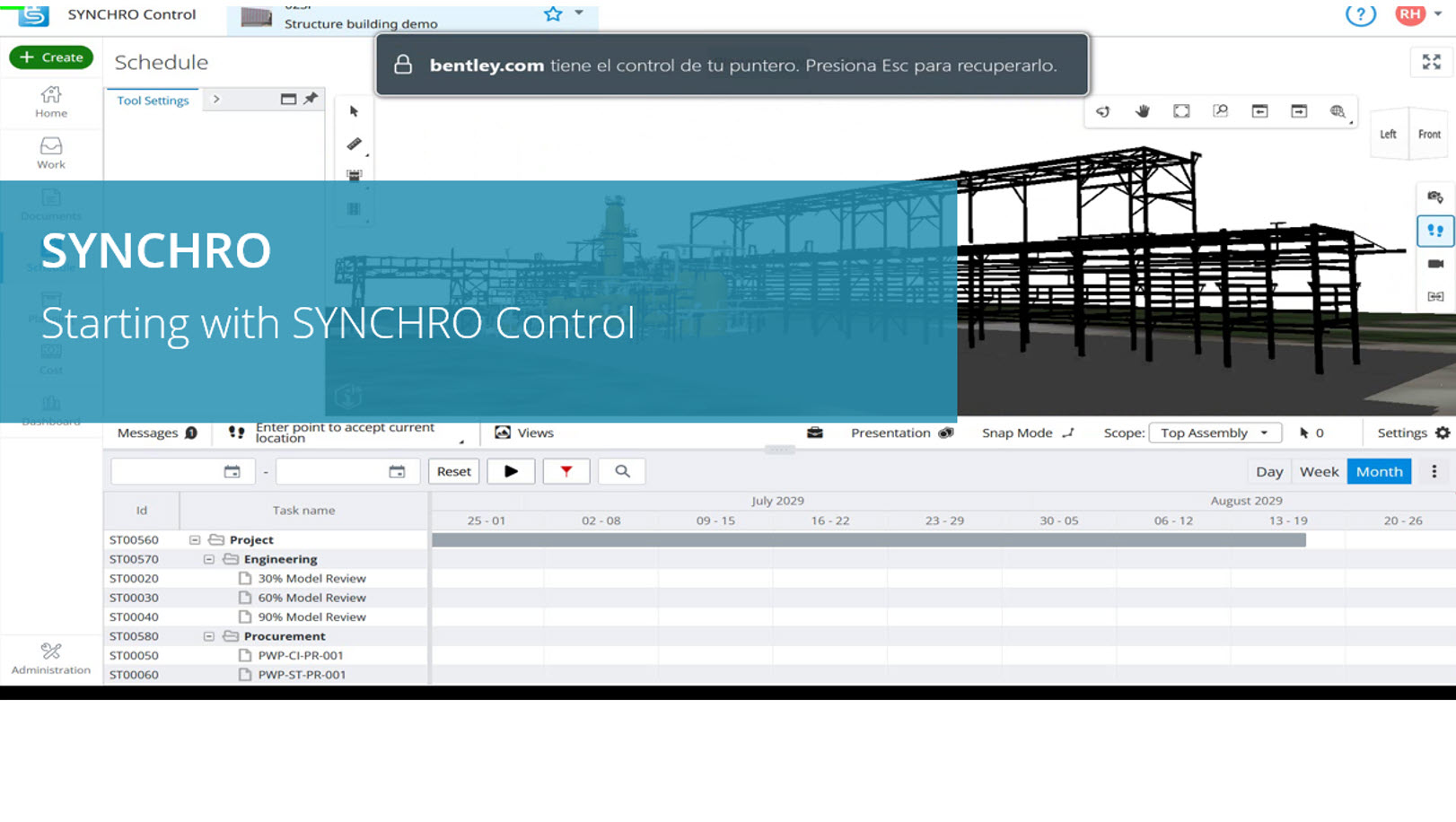Screen dimensions: 1456x822
Task: Click the Reset button
Action: click(453, 471)
